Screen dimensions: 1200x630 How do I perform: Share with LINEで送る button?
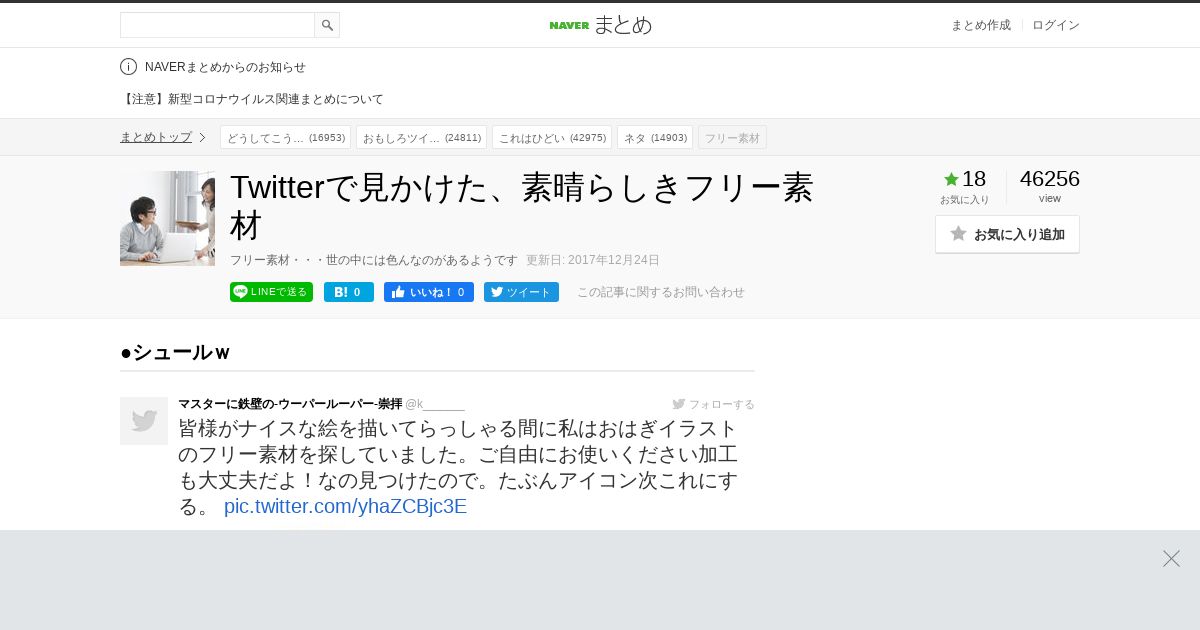[x=271, y=292]
